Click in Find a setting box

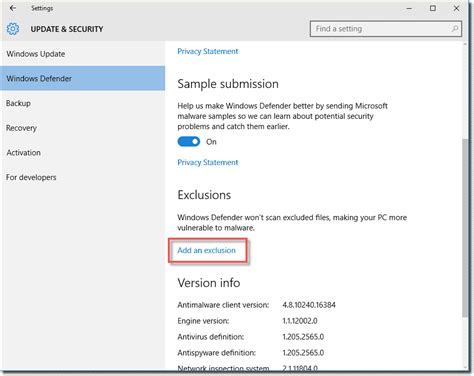pos(386,29)
